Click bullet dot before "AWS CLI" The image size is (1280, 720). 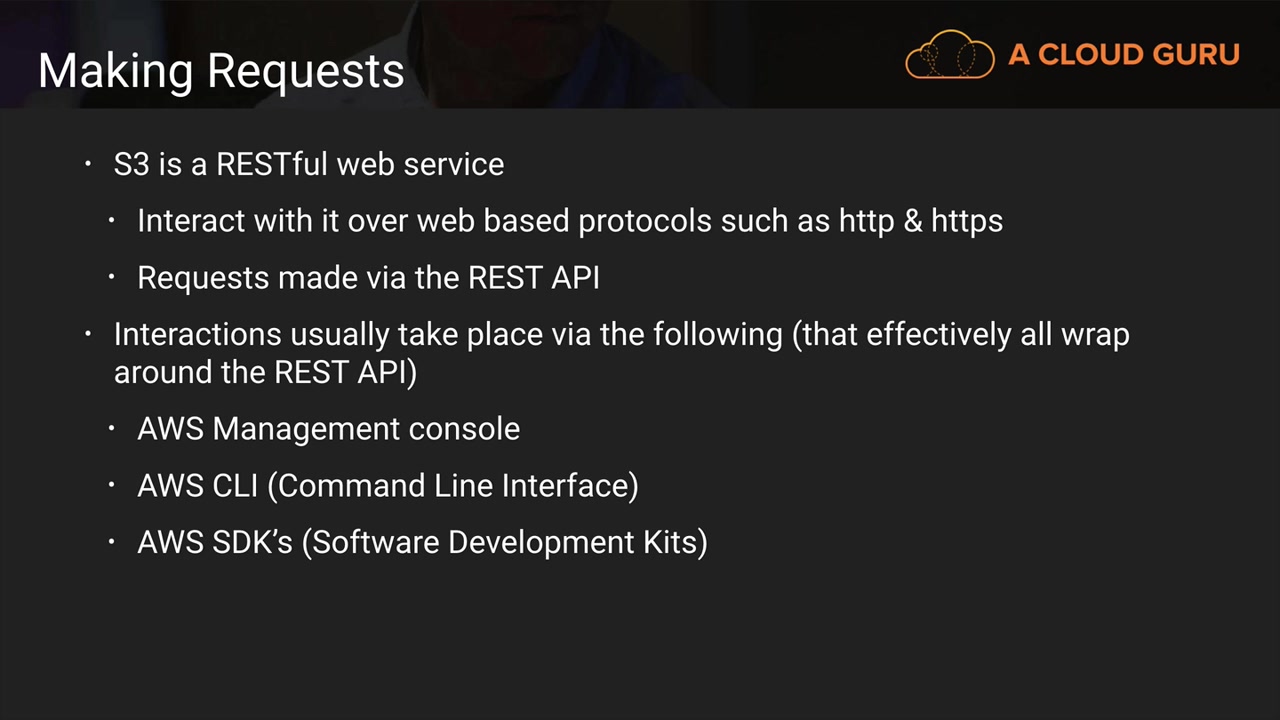[112, 485]
